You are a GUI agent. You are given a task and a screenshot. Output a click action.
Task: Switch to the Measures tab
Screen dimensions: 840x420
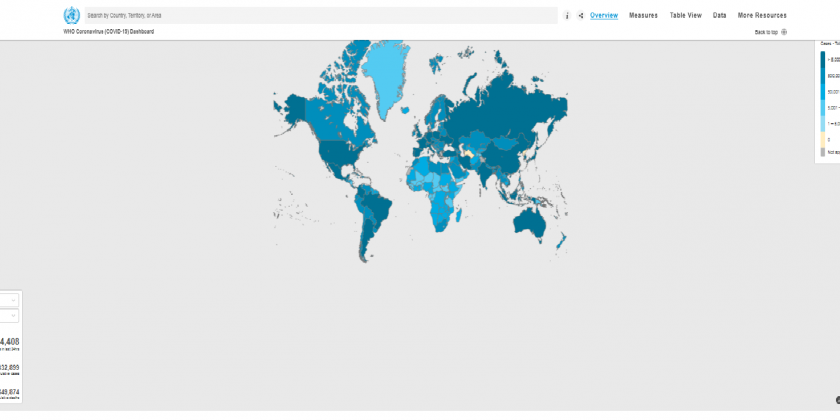[643, 15]
